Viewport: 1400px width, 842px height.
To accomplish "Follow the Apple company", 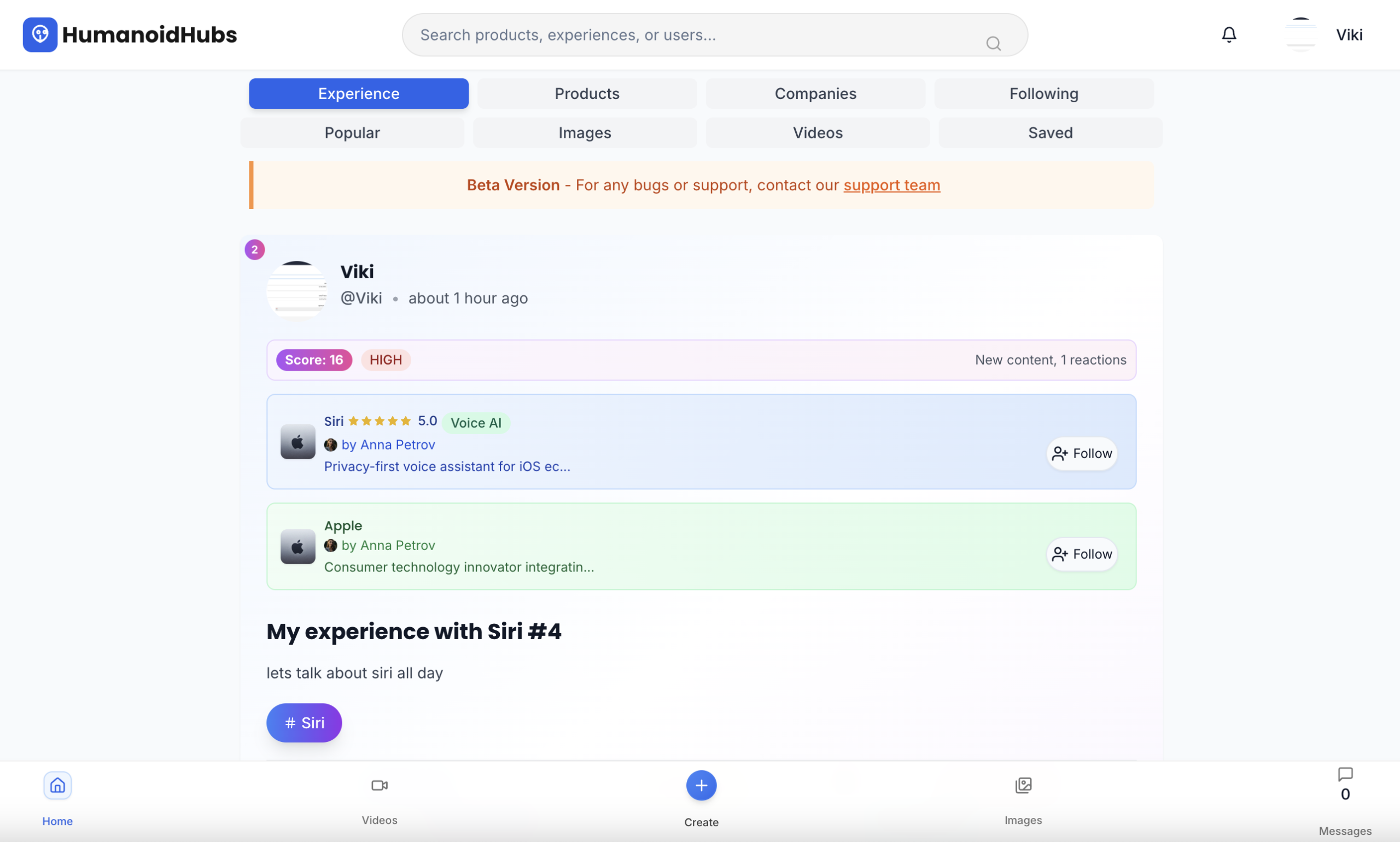I will 1082,554.
